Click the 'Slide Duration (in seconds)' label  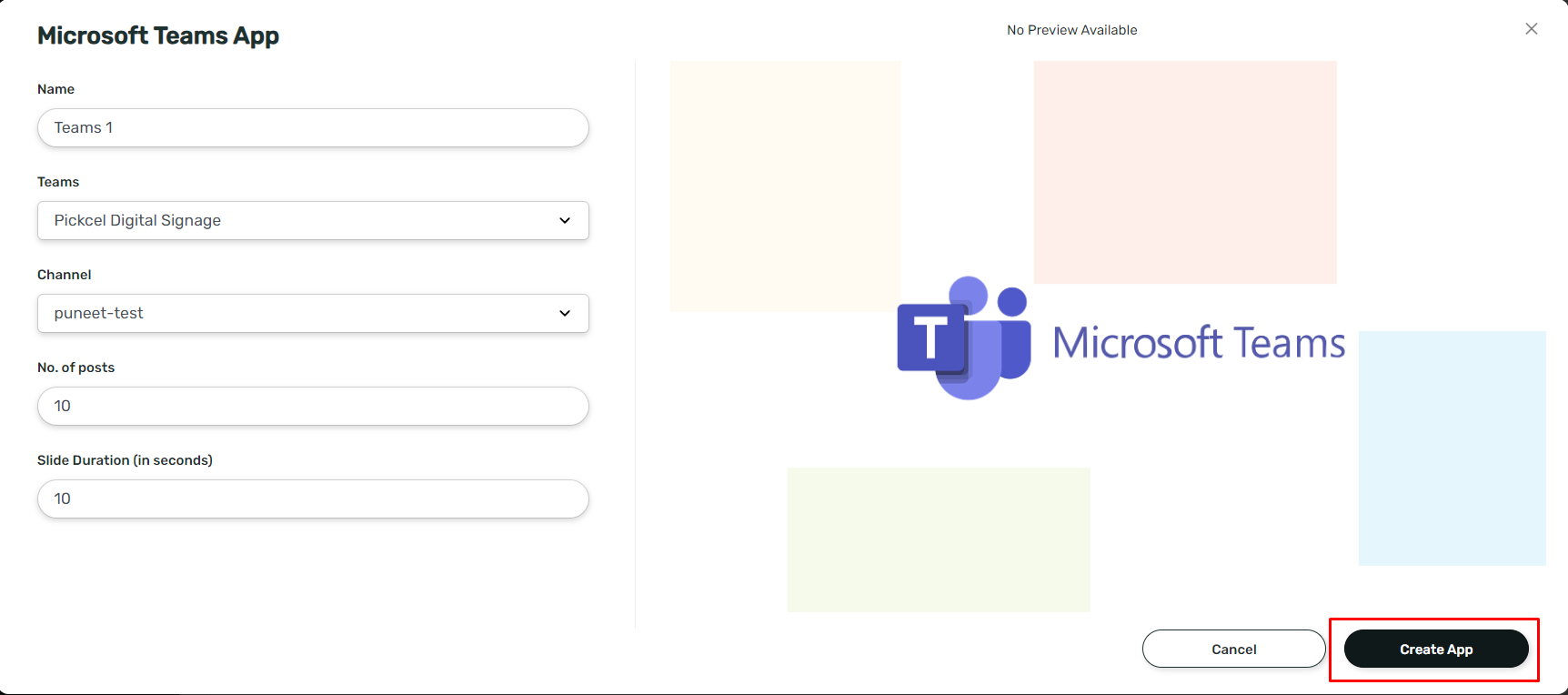pos(125,460)
